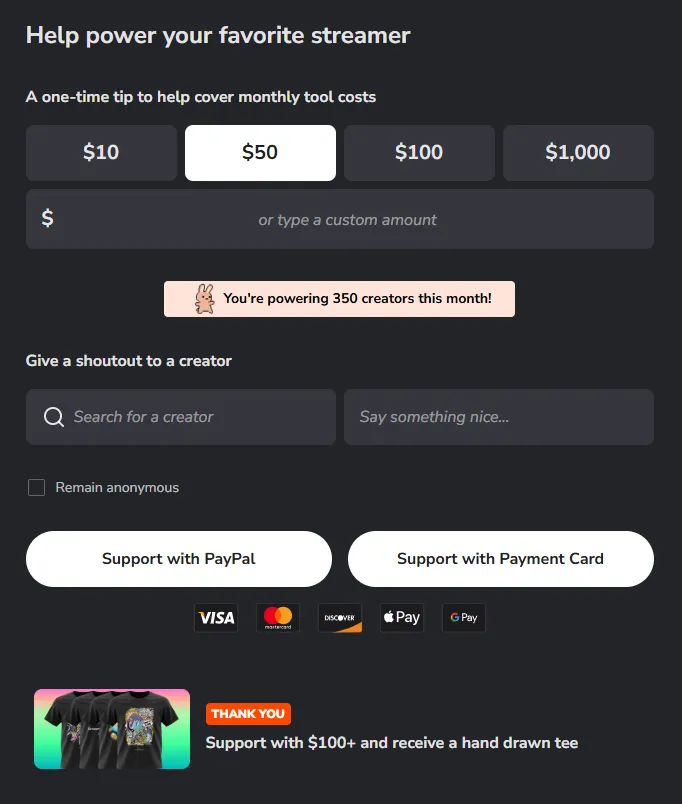Viewport: 682px width, 804px height.
Task: Click the bunny mascot icon in the banner
Action: (204, 298)
